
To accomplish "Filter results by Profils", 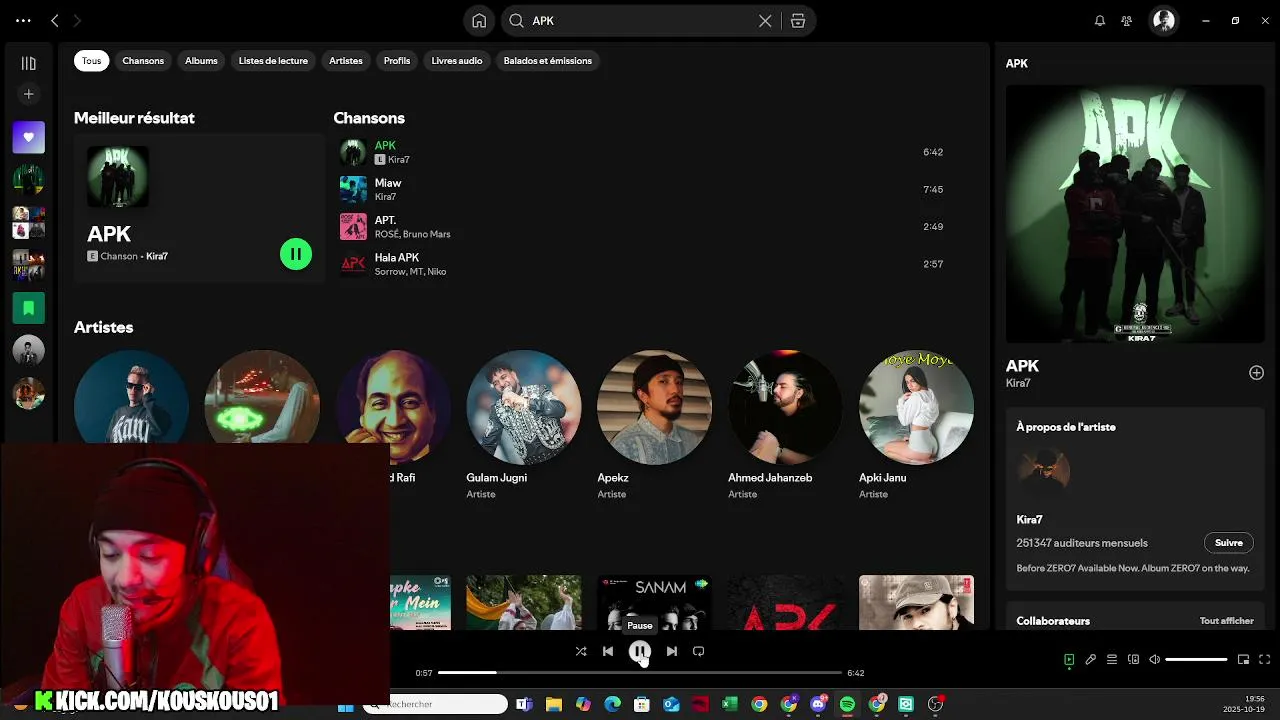I will 397,61.
